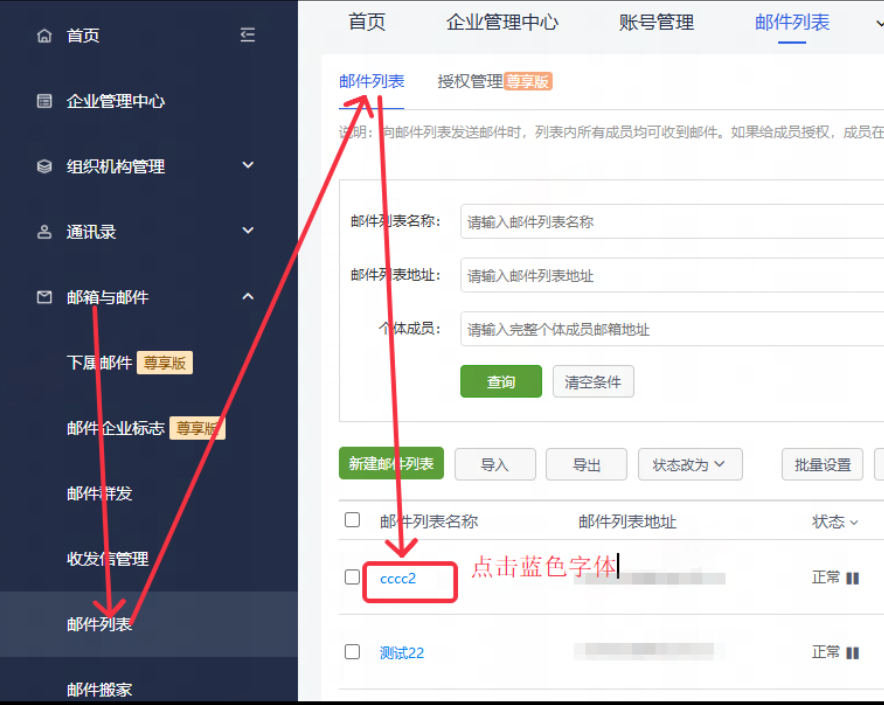Select the 企业管理中心 sidebar icon

43,101
